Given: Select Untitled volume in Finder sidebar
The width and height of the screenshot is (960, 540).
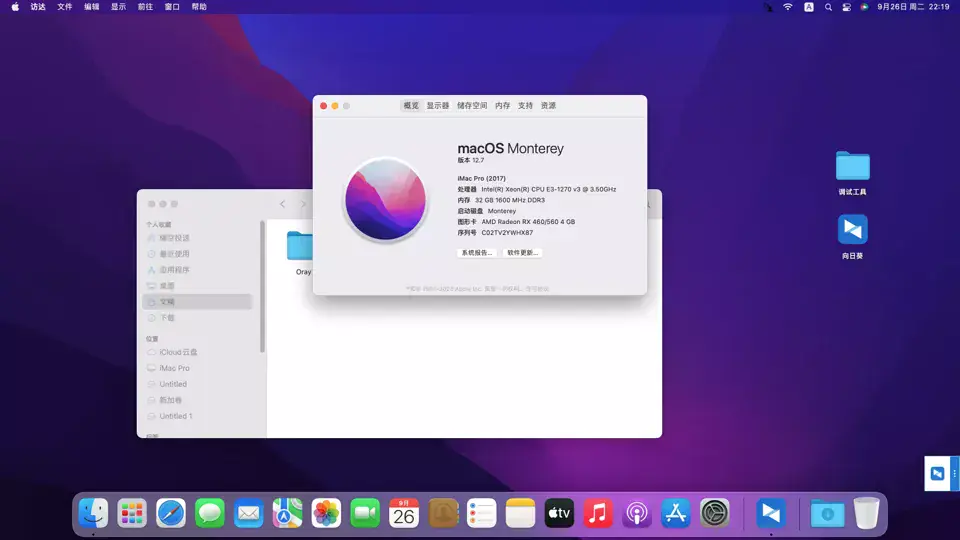Looking at the screenshot, I should (x=197, y=384).
